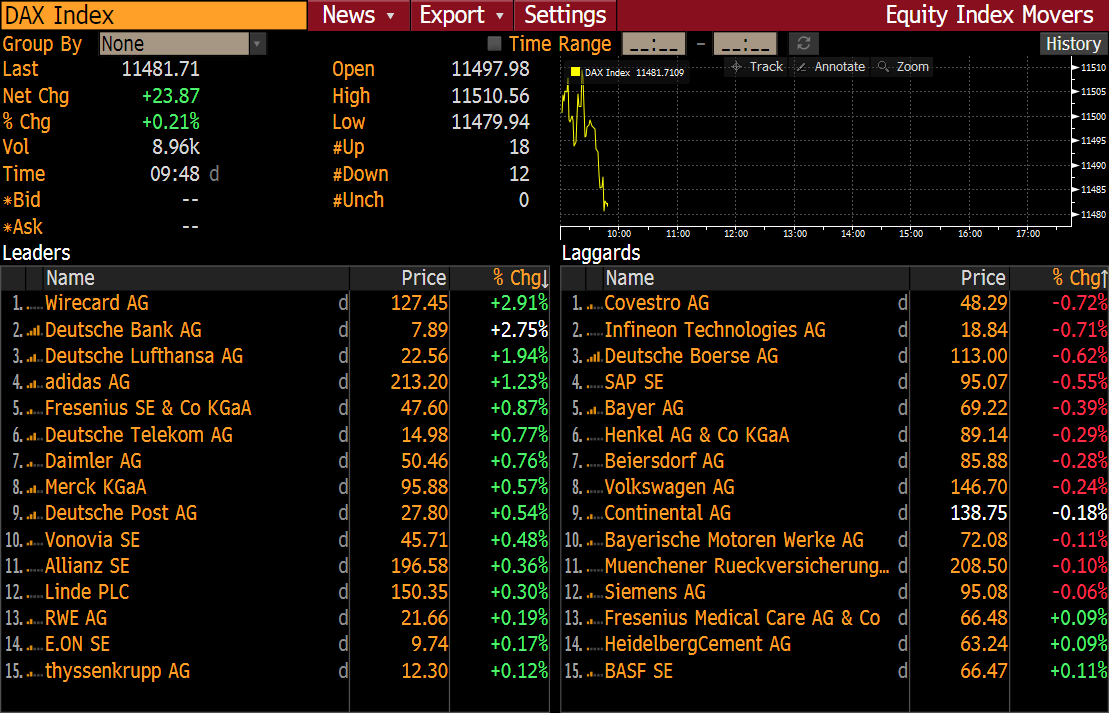Open the Export dropdown menu
Viewport: 1109px width, 713px height.
462,15
